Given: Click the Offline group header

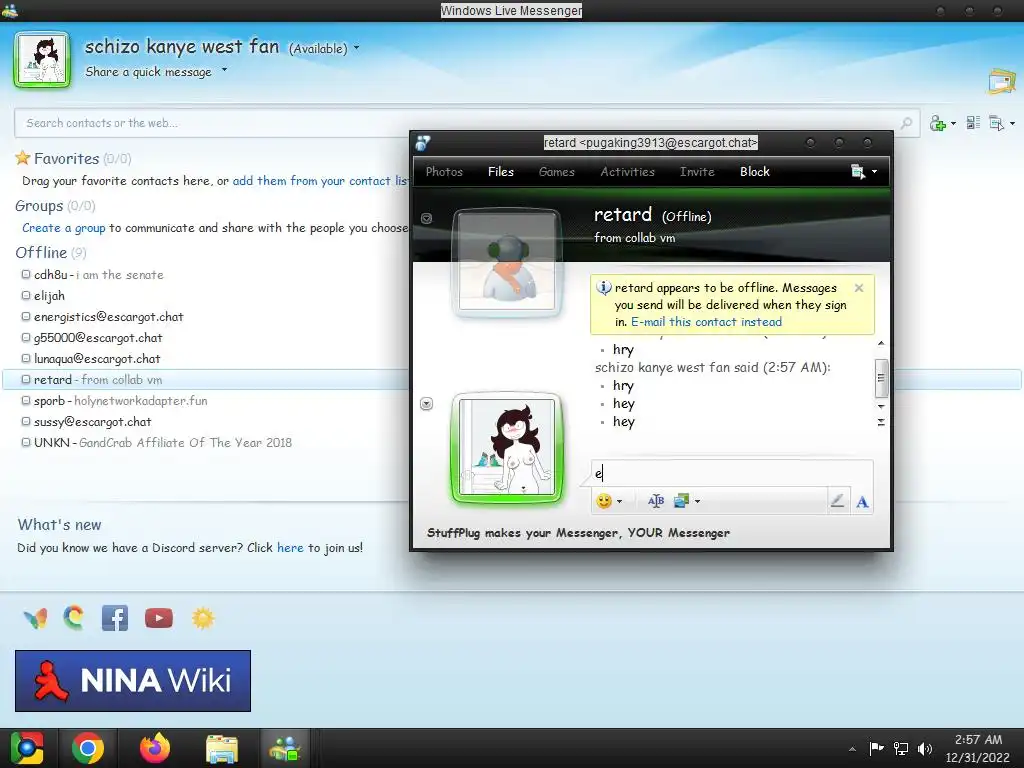Looking at the screenshot, I should [51, 253].
